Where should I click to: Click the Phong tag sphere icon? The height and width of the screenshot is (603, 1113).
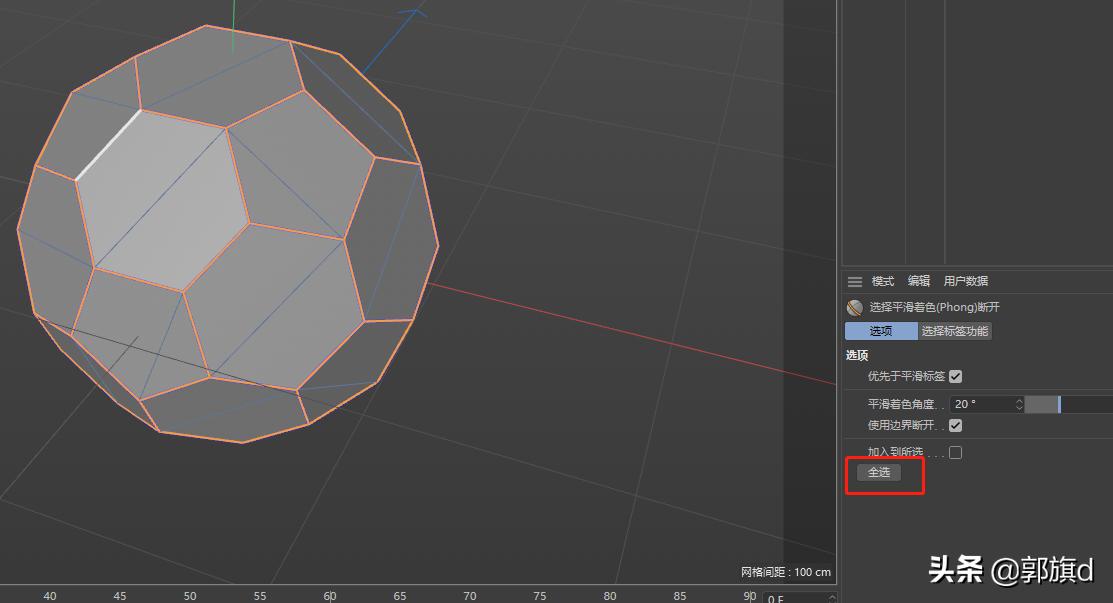point(854,306)
